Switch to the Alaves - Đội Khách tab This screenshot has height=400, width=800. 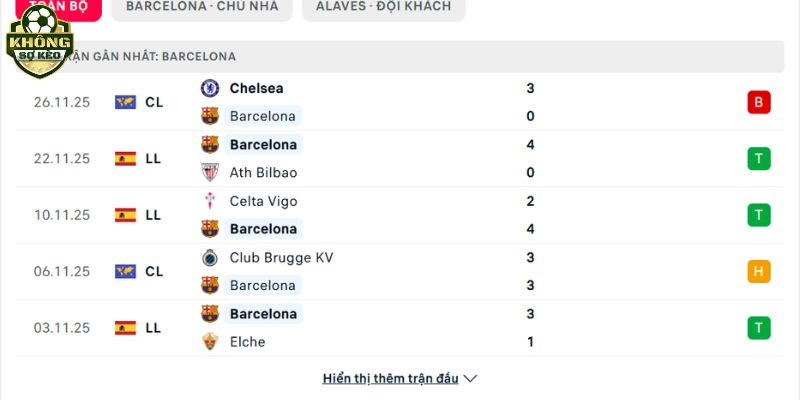coord(383,6)
